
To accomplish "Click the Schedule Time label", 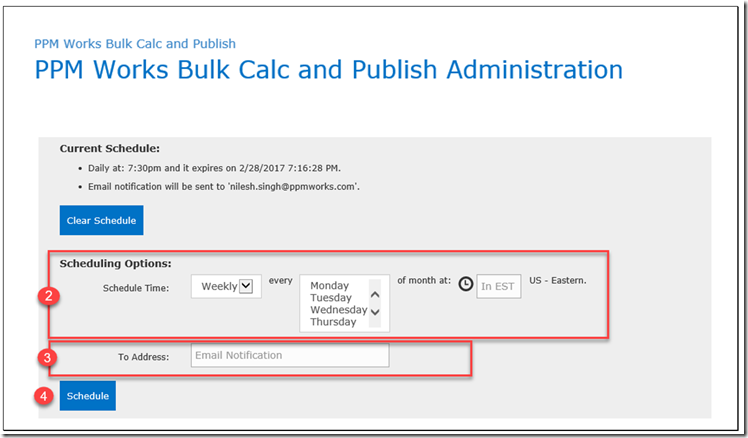I will pyautogui.click(x=136, y=288).
